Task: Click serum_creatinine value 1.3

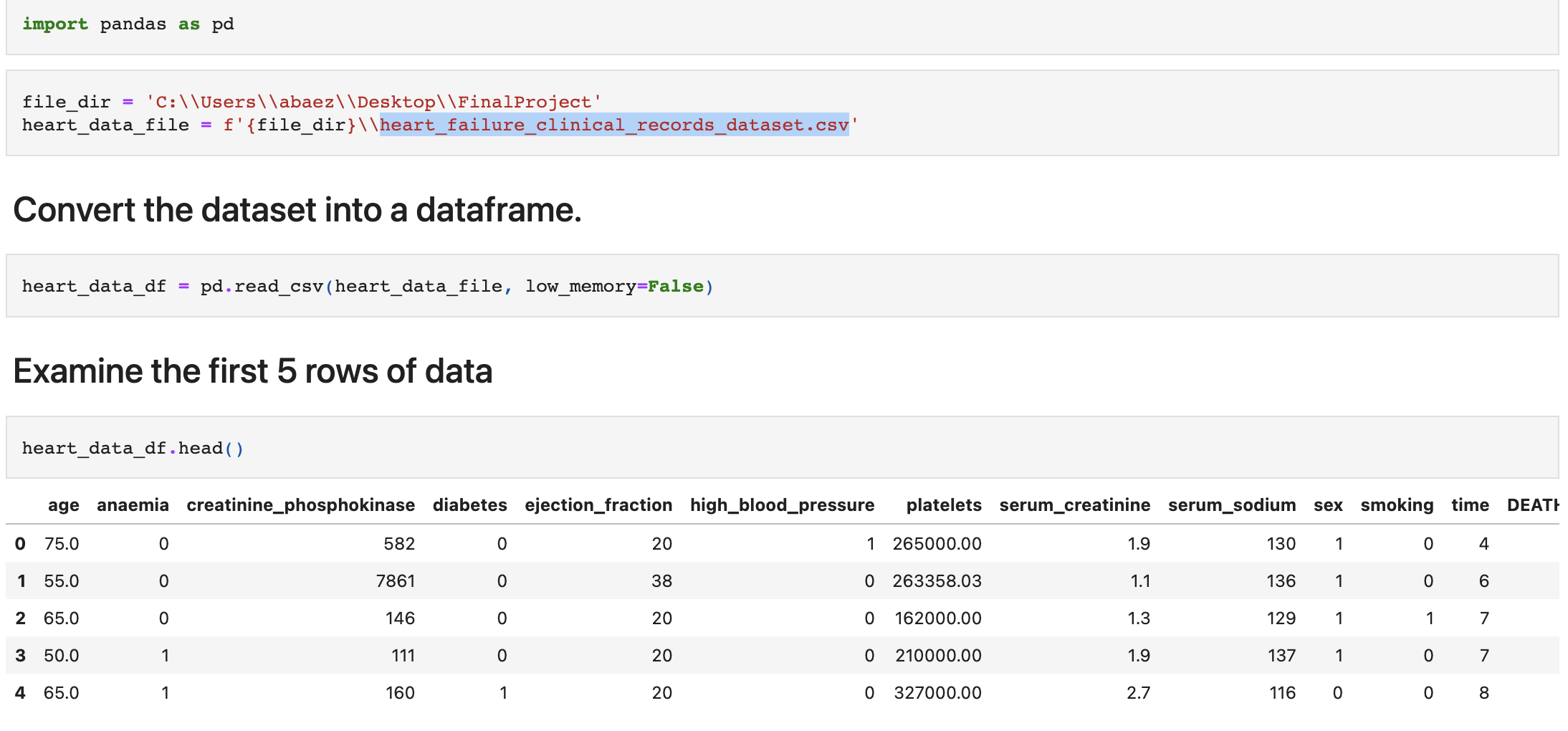Action: (x=1139, y=618)
